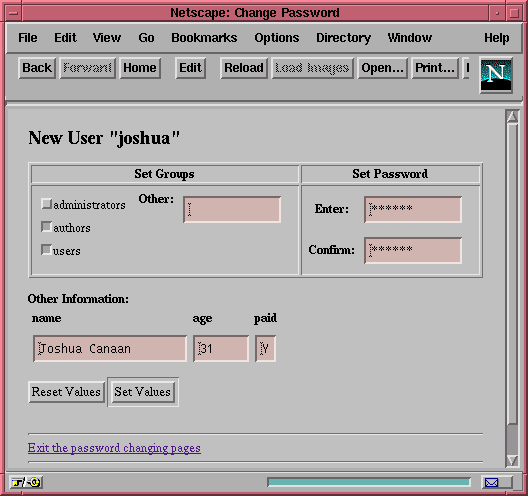Open the window menu button in title bar

13,13
